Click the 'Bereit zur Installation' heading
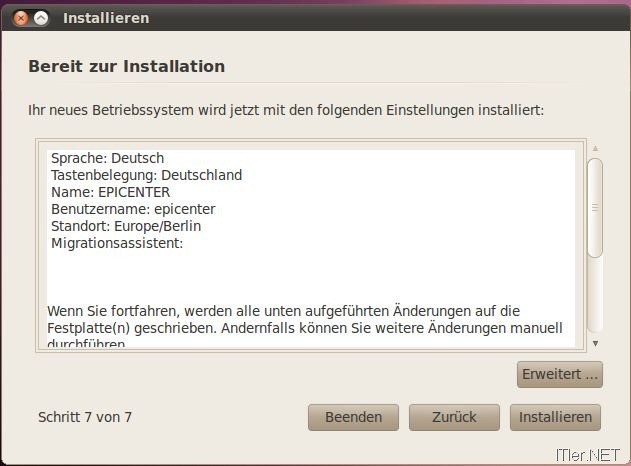This screenshot has width=631, height=466. [127, 66]
